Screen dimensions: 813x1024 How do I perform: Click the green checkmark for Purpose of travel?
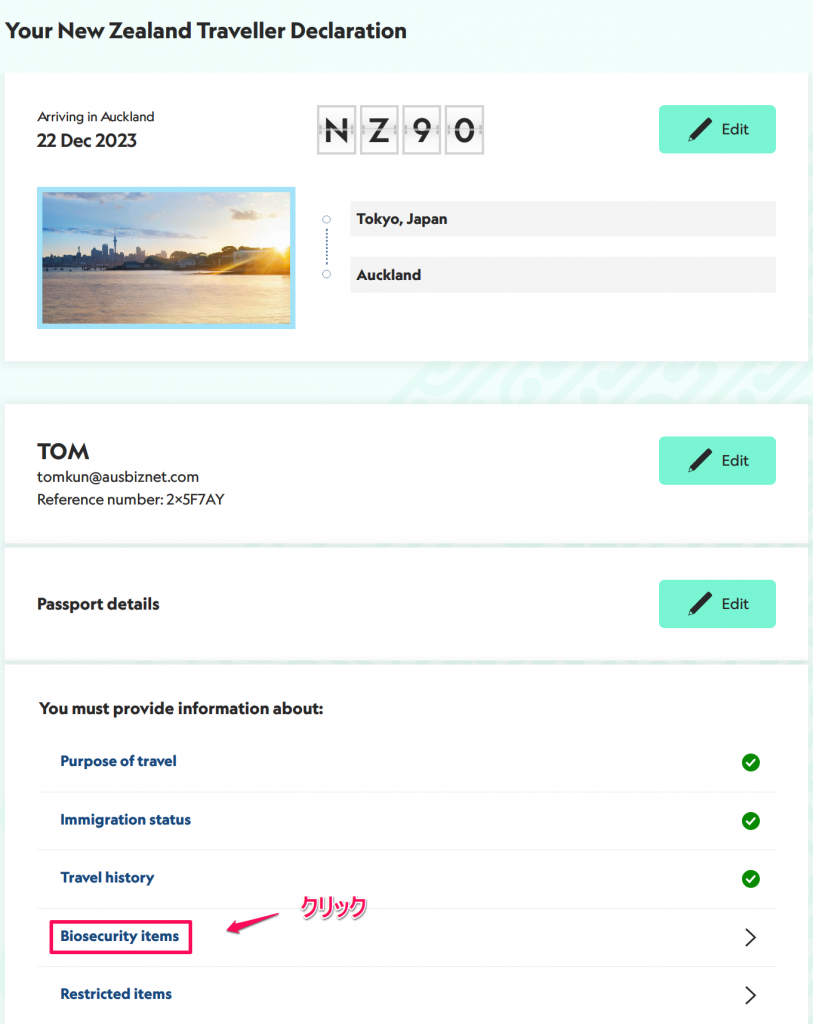tap(750, 762)
